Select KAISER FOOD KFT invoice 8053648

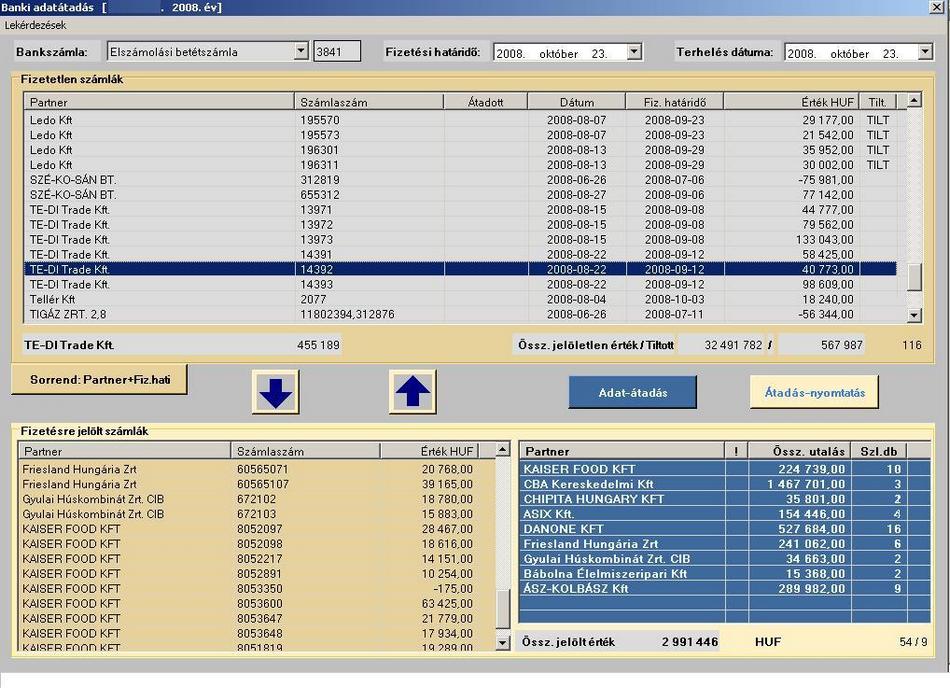pyautogui.click(x=257, y=633)
